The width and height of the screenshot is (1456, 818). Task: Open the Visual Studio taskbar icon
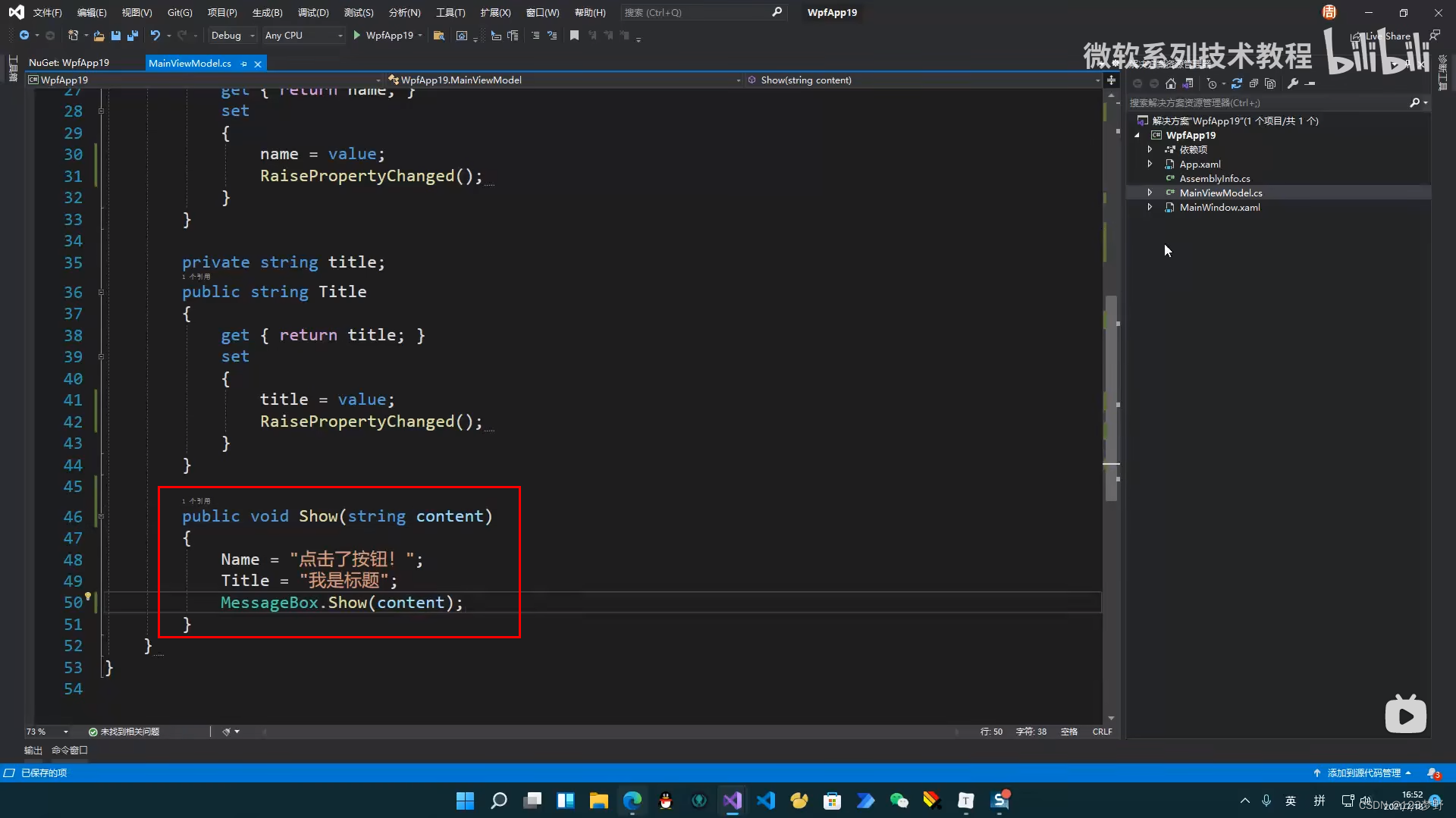733,801
